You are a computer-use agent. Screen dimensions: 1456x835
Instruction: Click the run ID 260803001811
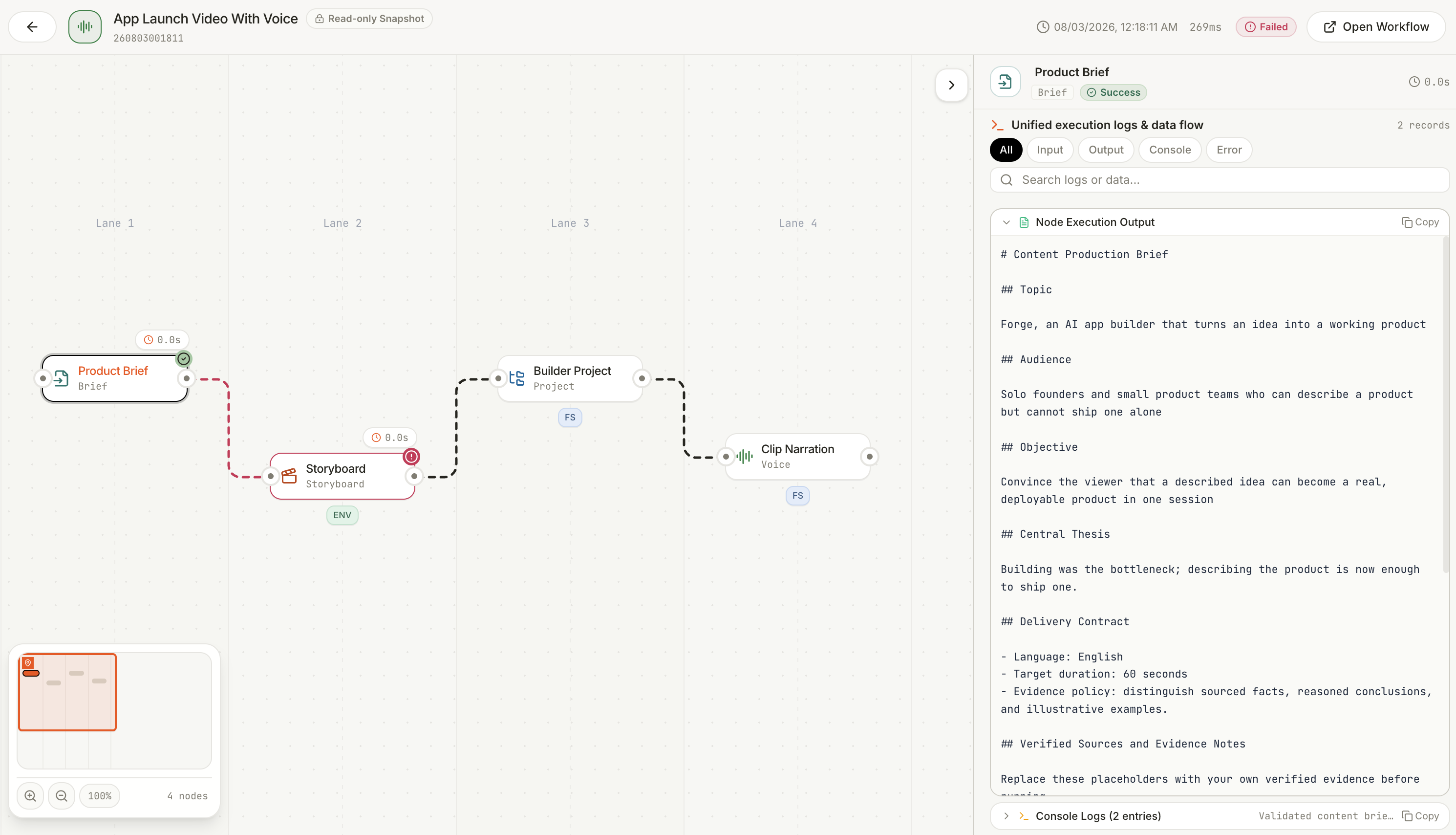(149, 39)
